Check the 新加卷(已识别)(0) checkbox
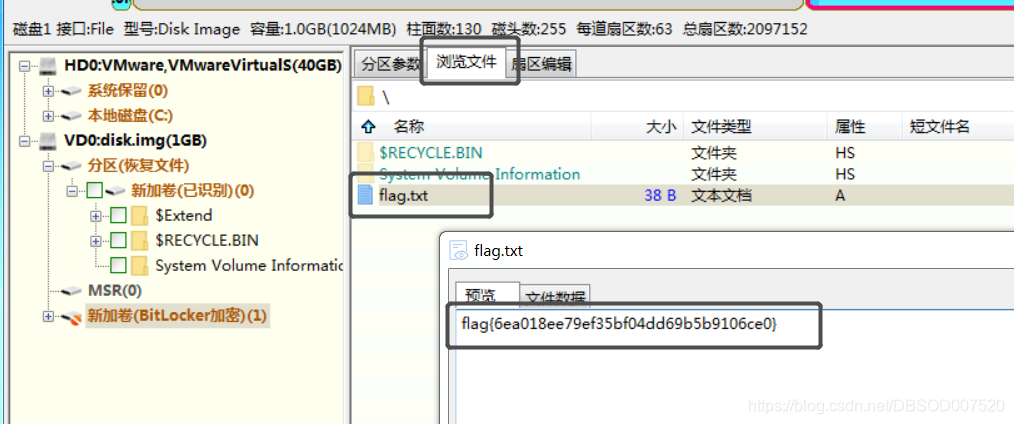The width and height of the screenshot is (1014, 424). point(94,190)
